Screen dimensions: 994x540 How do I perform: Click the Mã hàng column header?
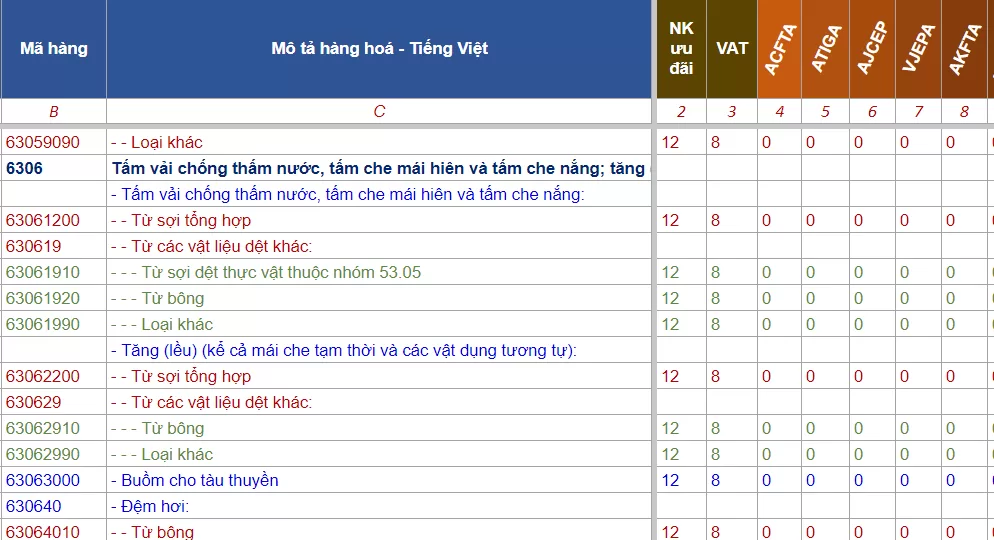(x=53, y=49)
